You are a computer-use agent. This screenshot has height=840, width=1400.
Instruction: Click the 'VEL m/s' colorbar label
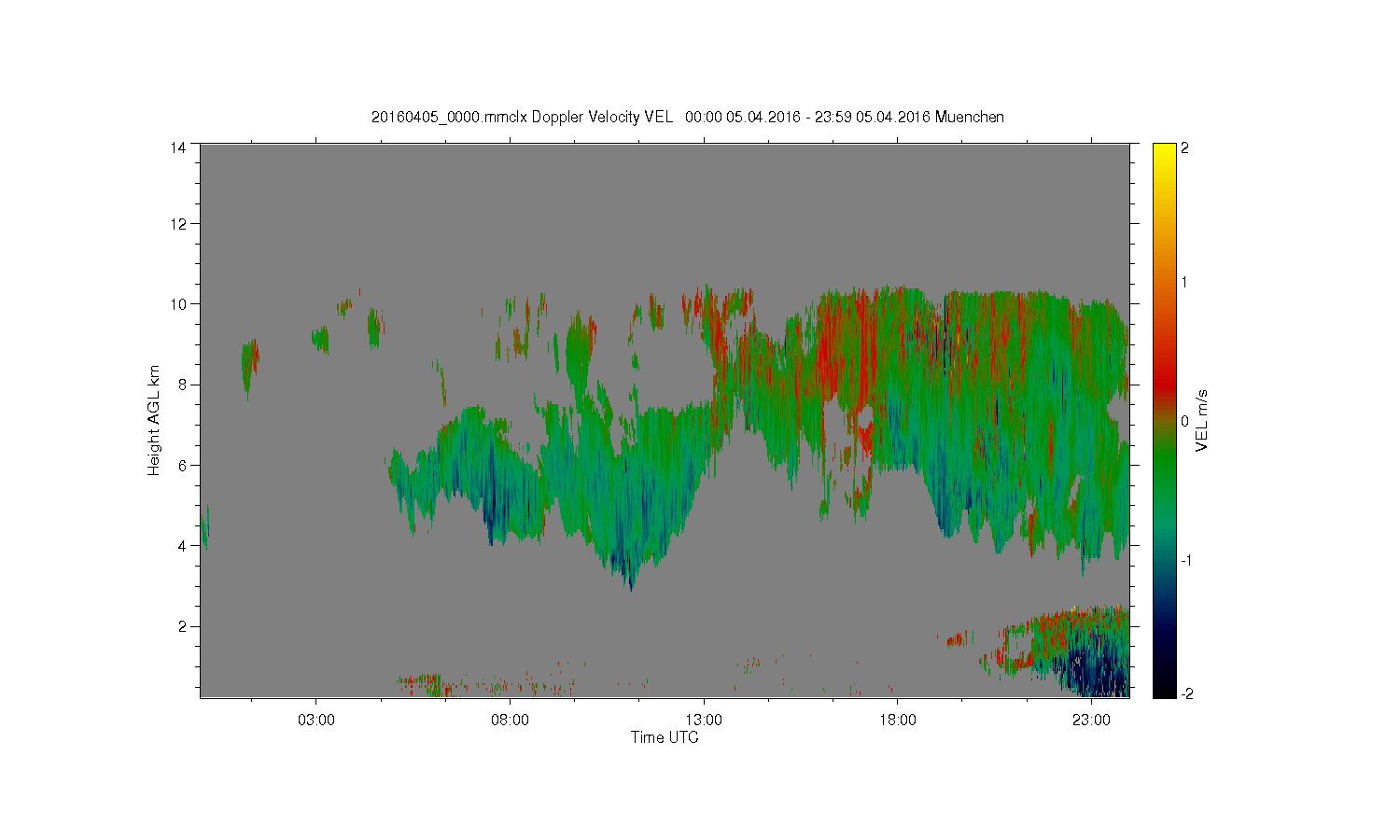pos(1202,421)
